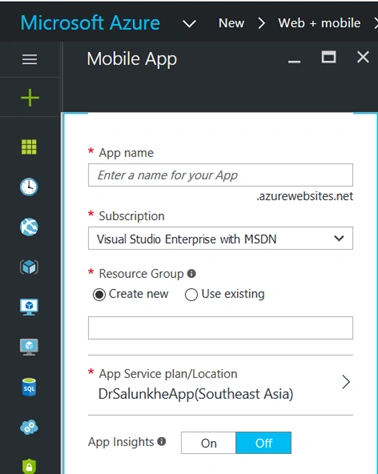378x474 pixels.
Task: Focus the App name input field
Action: [220, 175]
